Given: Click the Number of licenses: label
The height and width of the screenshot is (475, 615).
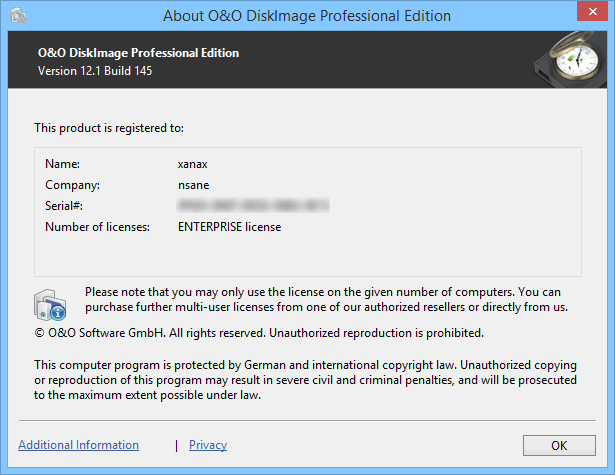Looking at the screenshot, I should [97, 227].
